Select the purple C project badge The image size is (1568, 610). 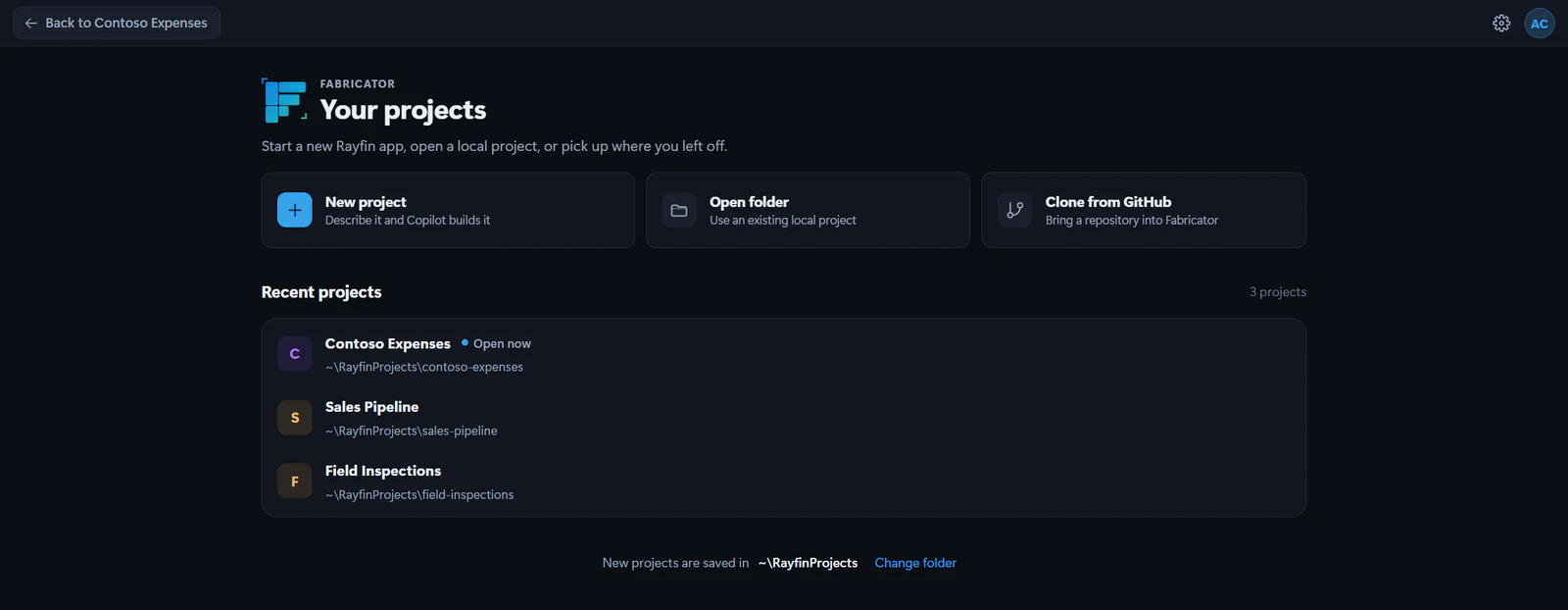coord(295,354)
